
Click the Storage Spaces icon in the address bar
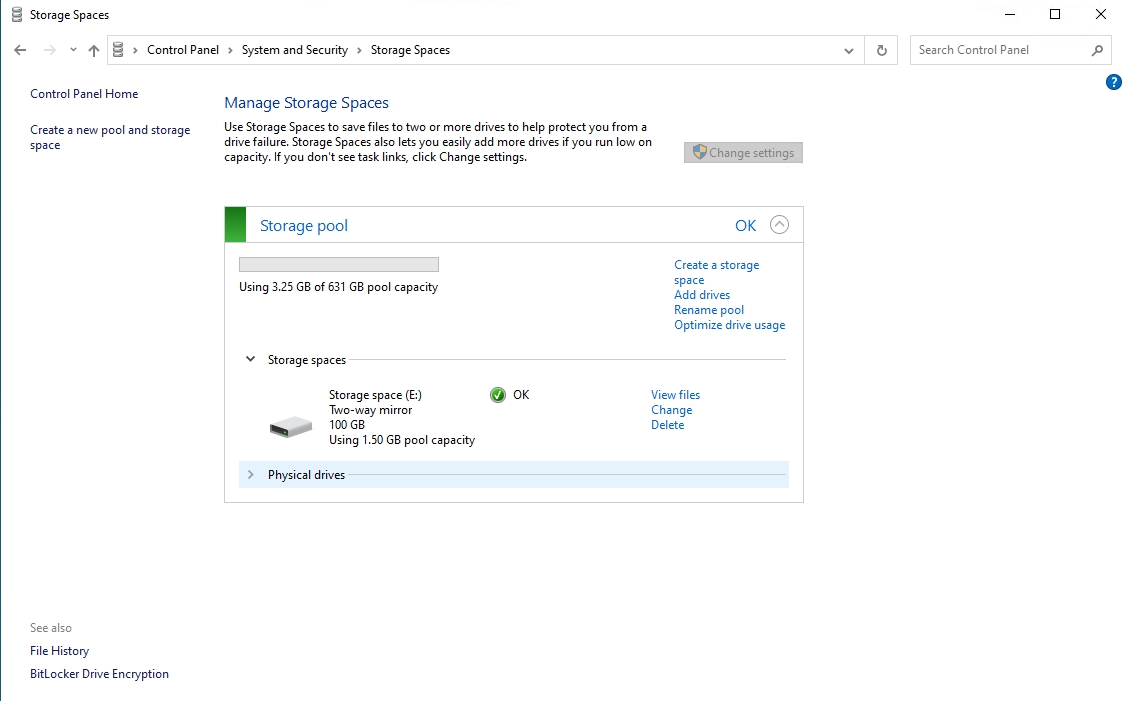click(119, 49)
